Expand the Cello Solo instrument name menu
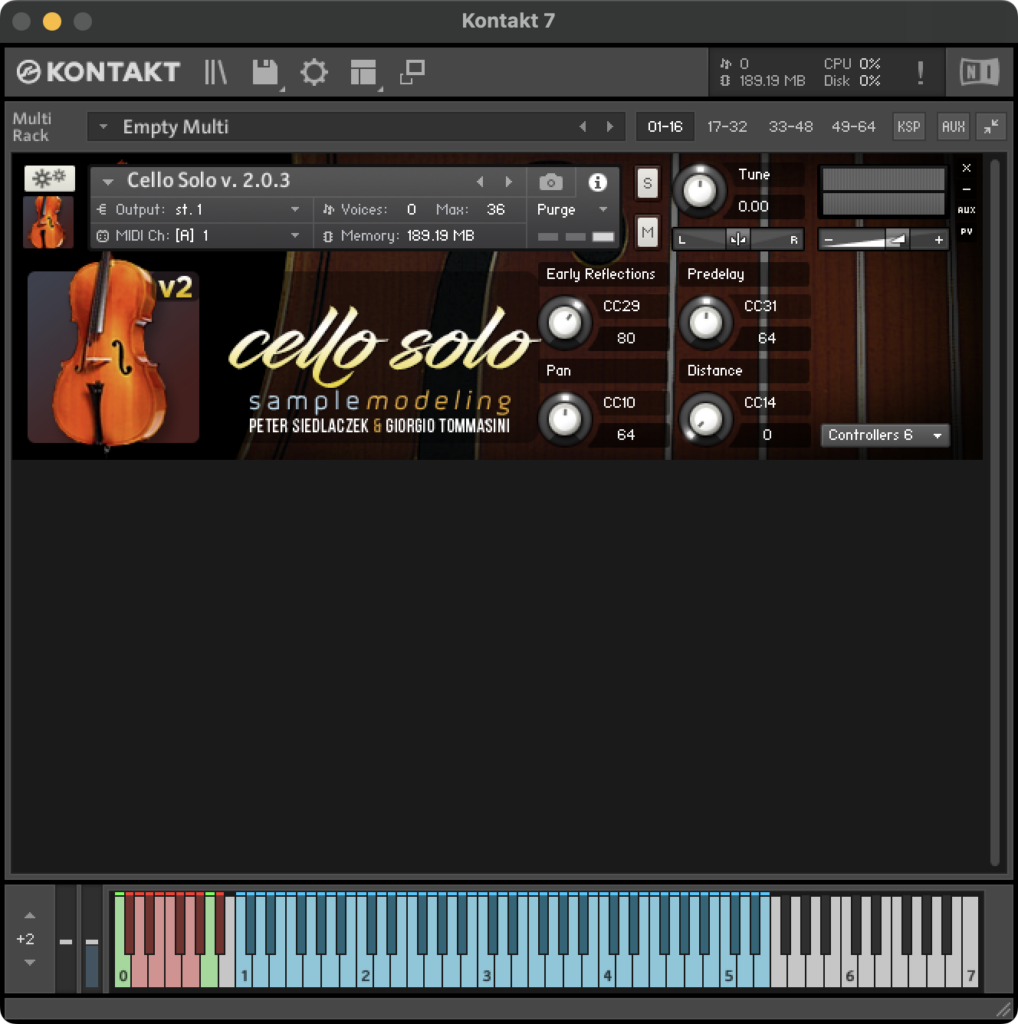Screen dimensions: 1018x1024 (x=108, y=182)
